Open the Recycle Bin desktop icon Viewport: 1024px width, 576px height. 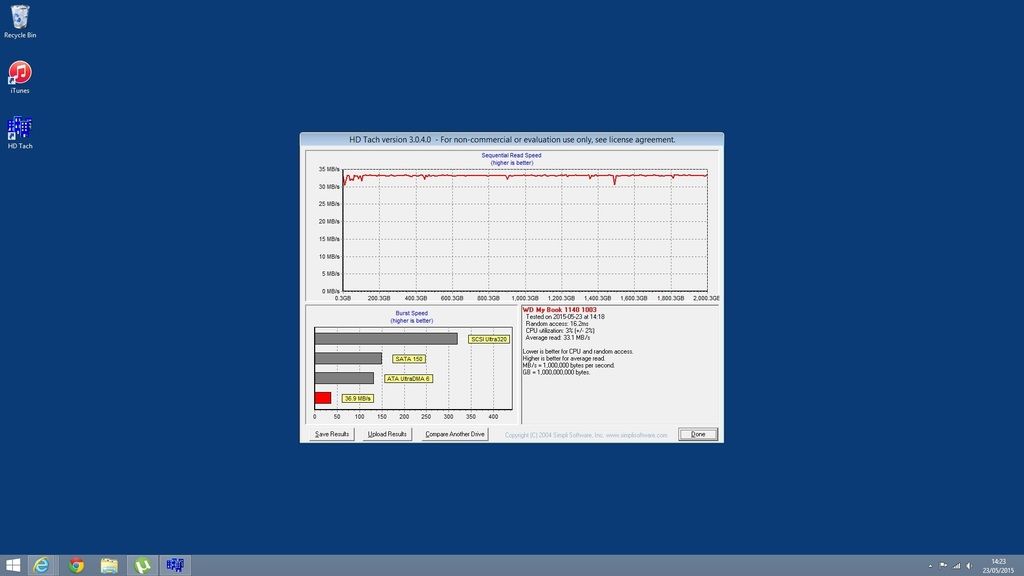[x=20, y=22]
